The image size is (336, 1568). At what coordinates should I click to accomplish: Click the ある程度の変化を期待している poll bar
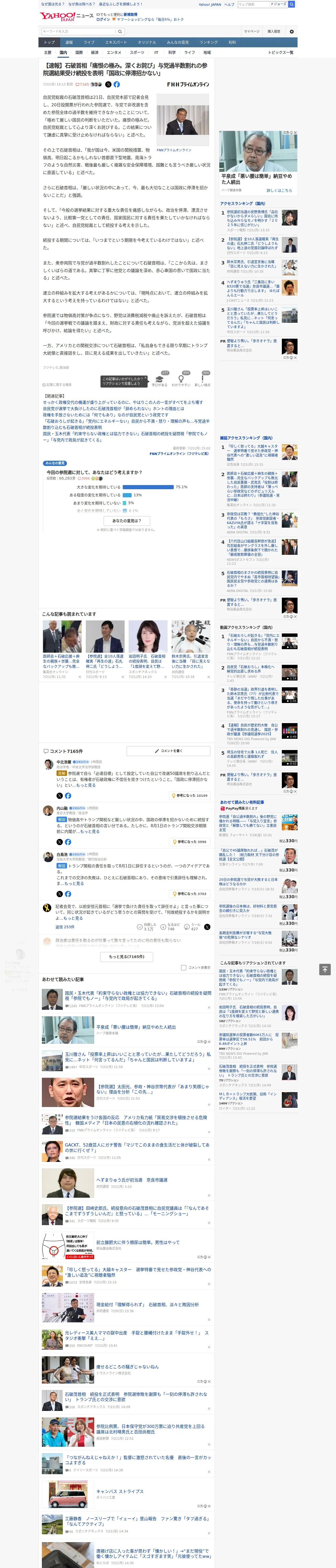(x=127, y=495)
